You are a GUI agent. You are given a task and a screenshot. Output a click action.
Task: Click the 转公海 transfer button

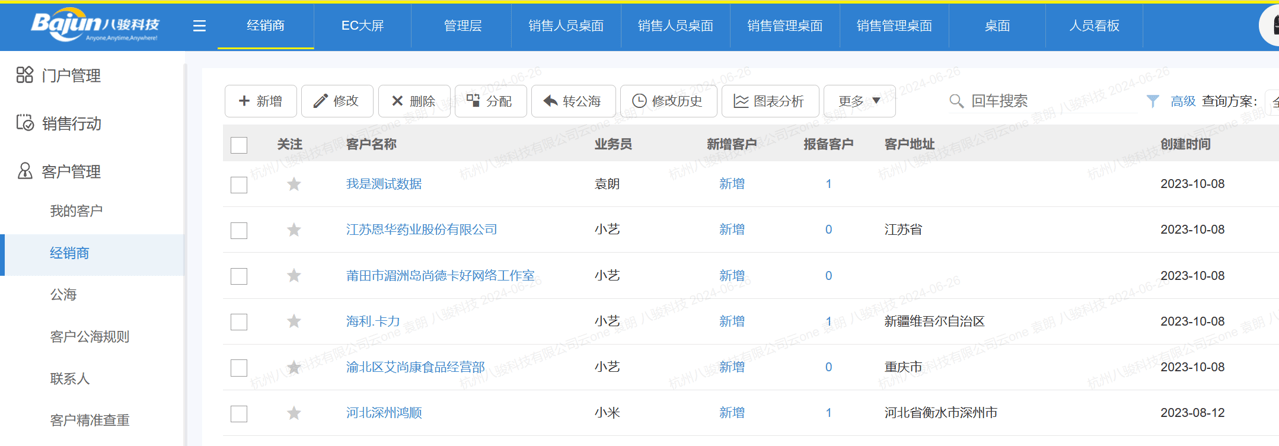[572, 101]
